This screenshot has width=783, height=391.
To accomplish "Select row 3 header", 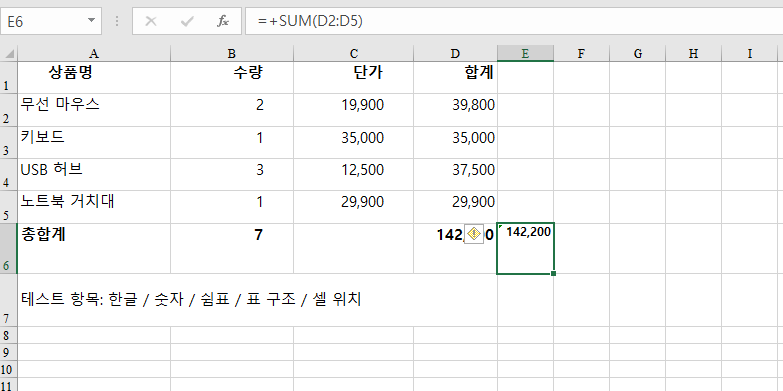I will [x=8, y=142].
